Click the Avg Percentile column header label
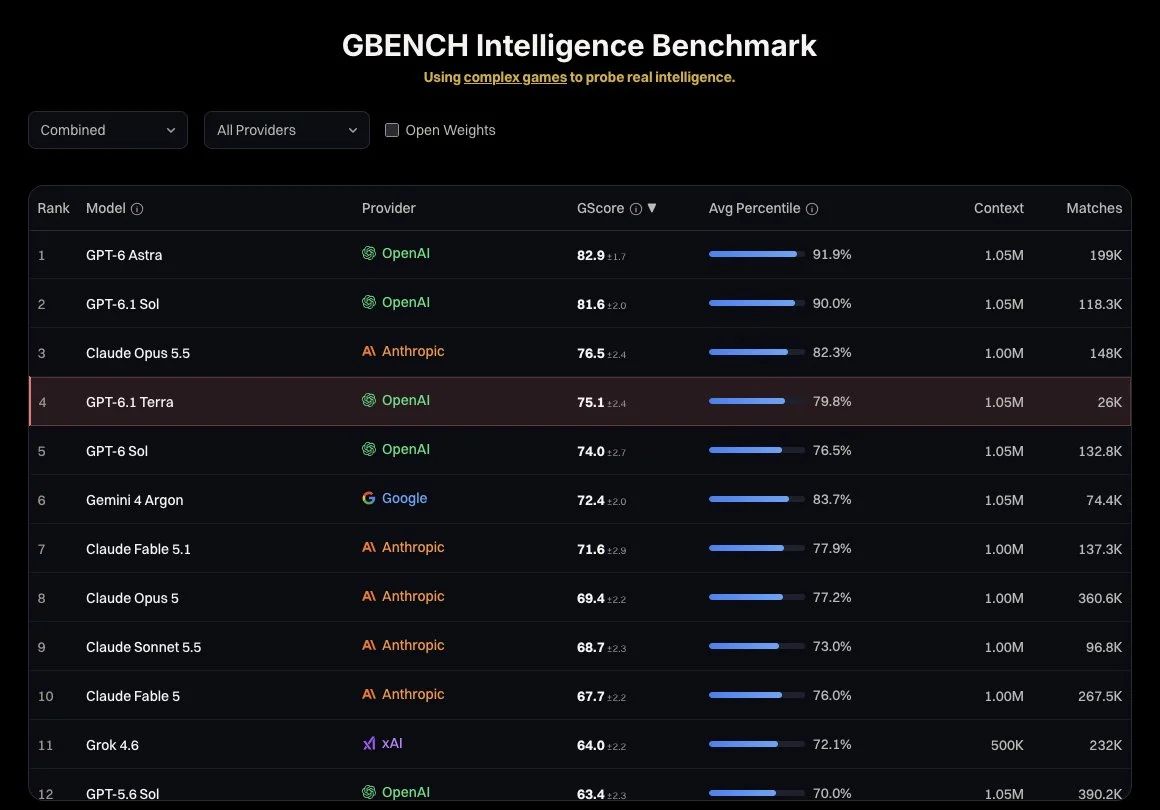 point(755,209)
